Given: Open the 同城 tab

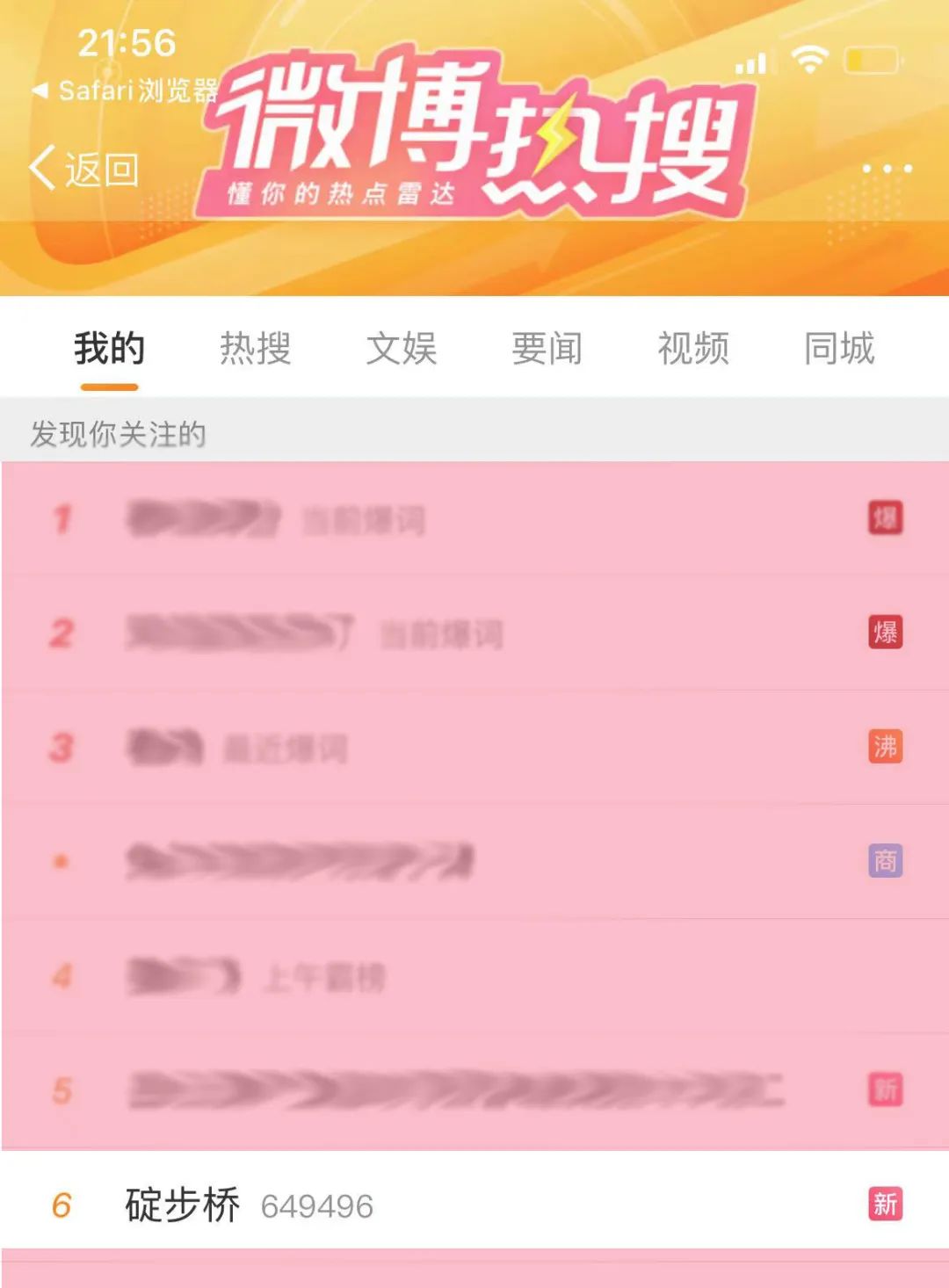Looking at the screenshot, I should click(x=839, y=349).
